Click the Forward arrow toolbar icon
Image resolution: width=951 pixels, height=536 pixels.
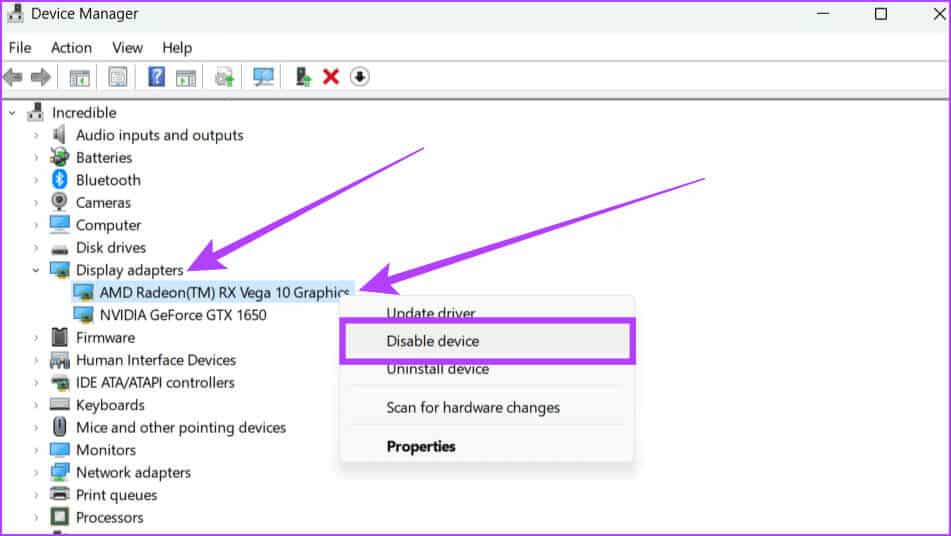[x=40, y=77]
